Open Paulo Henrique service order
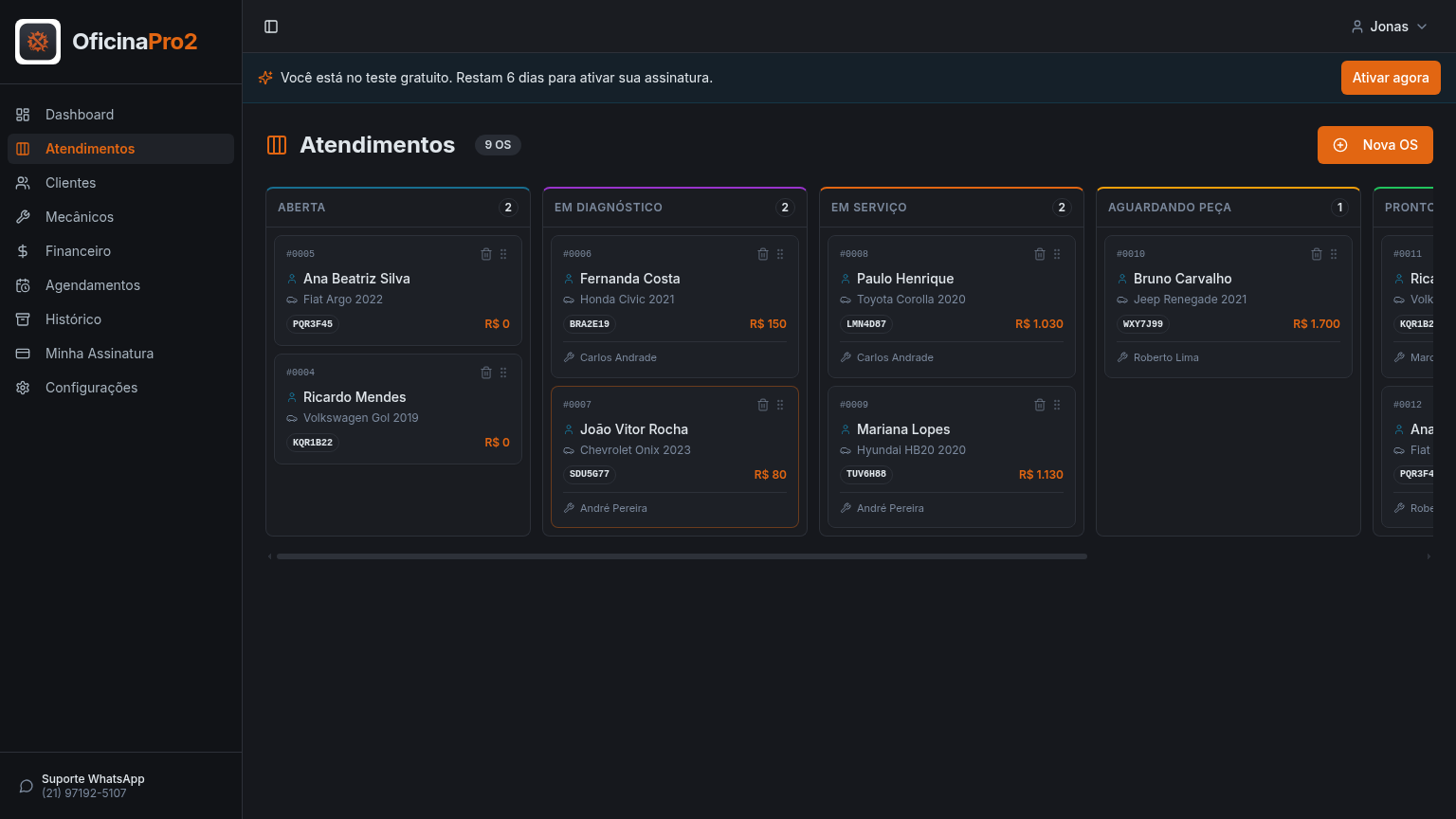 click(952, 306)
